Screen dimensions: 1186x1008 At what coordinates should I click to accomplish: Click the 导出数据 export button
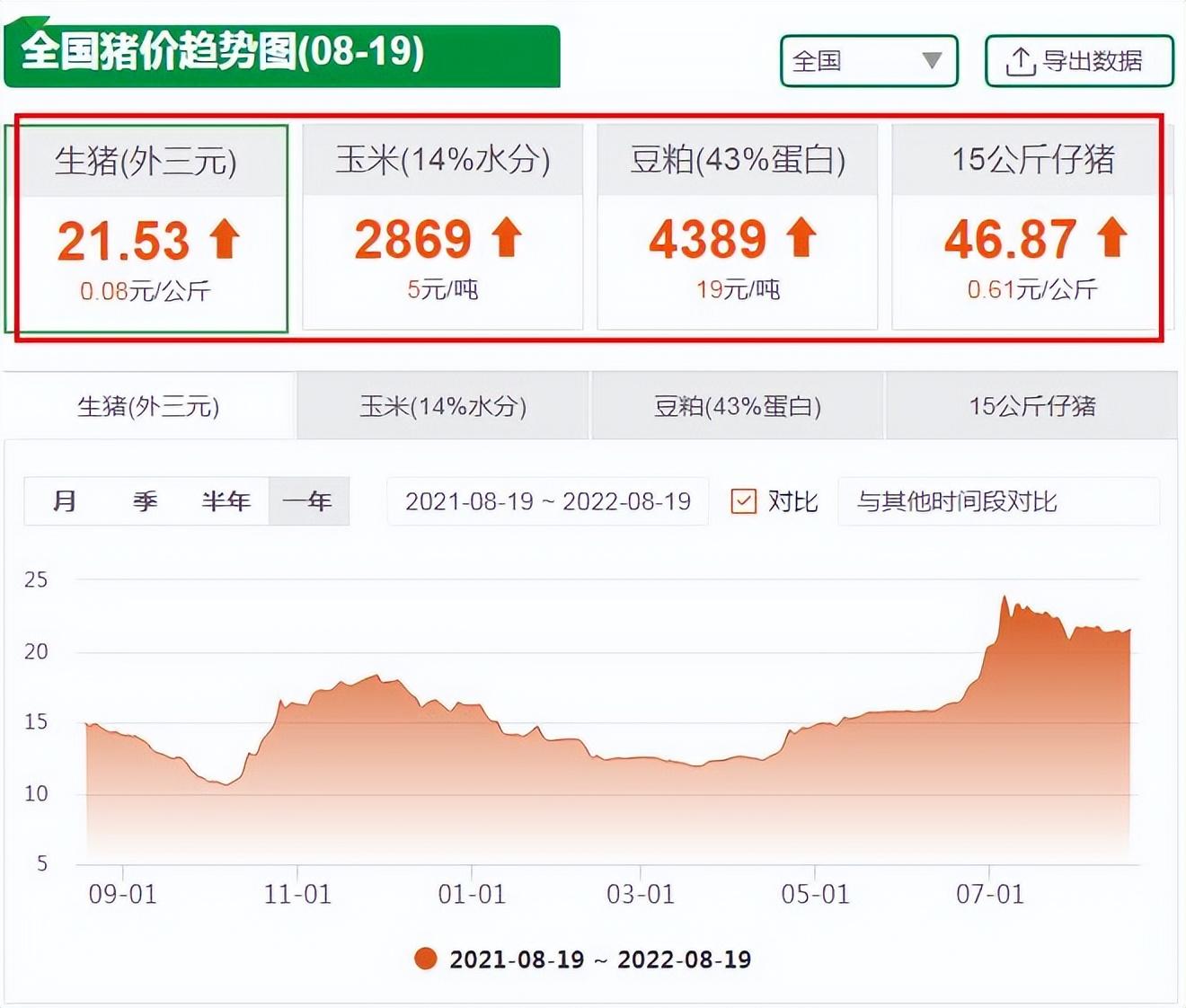pyautogui.click(x=1079, y=61)
